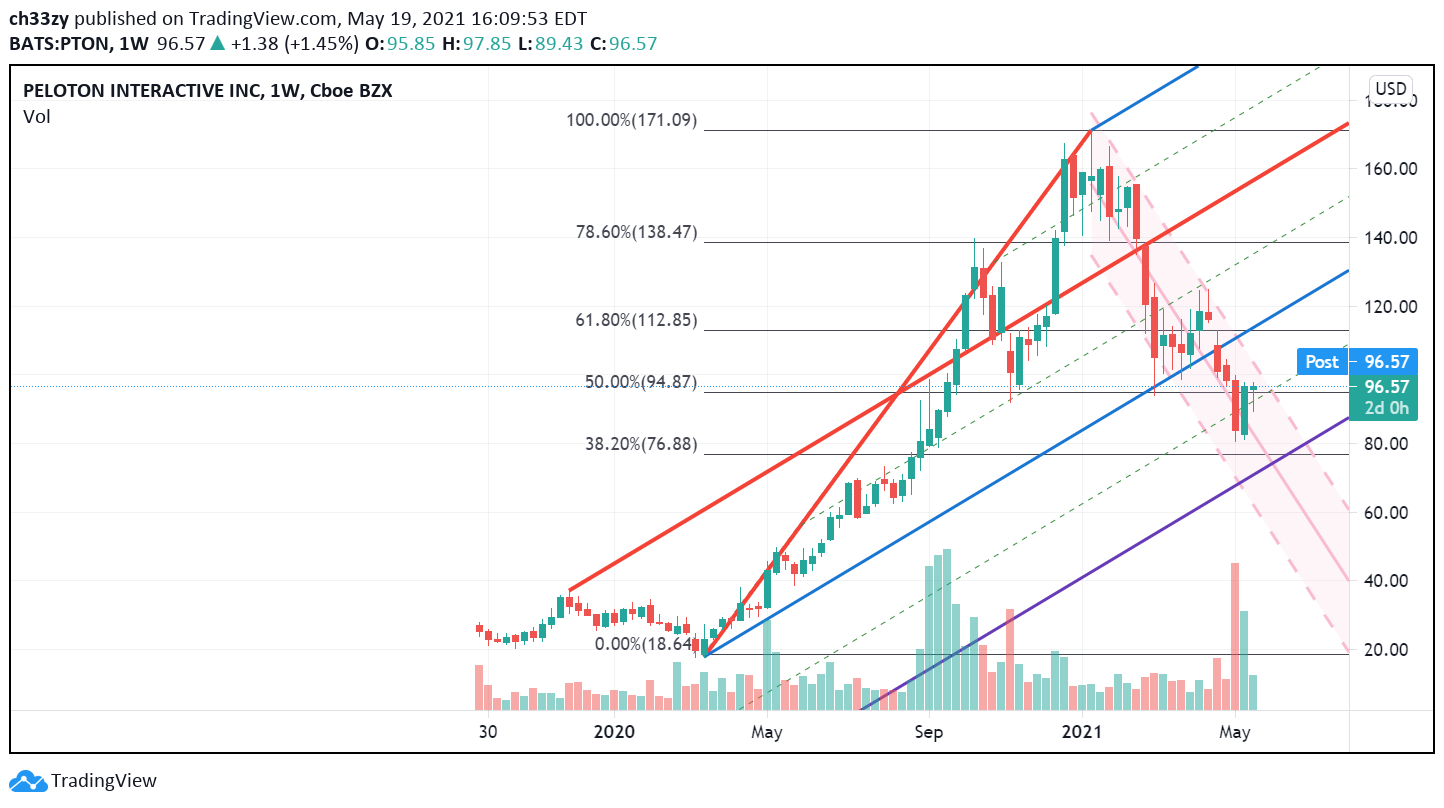Image resolution: width=1444 pixels, height=808 pixels.
Task: Click the 160.00 price axis label
Action: coord(1392,169)
